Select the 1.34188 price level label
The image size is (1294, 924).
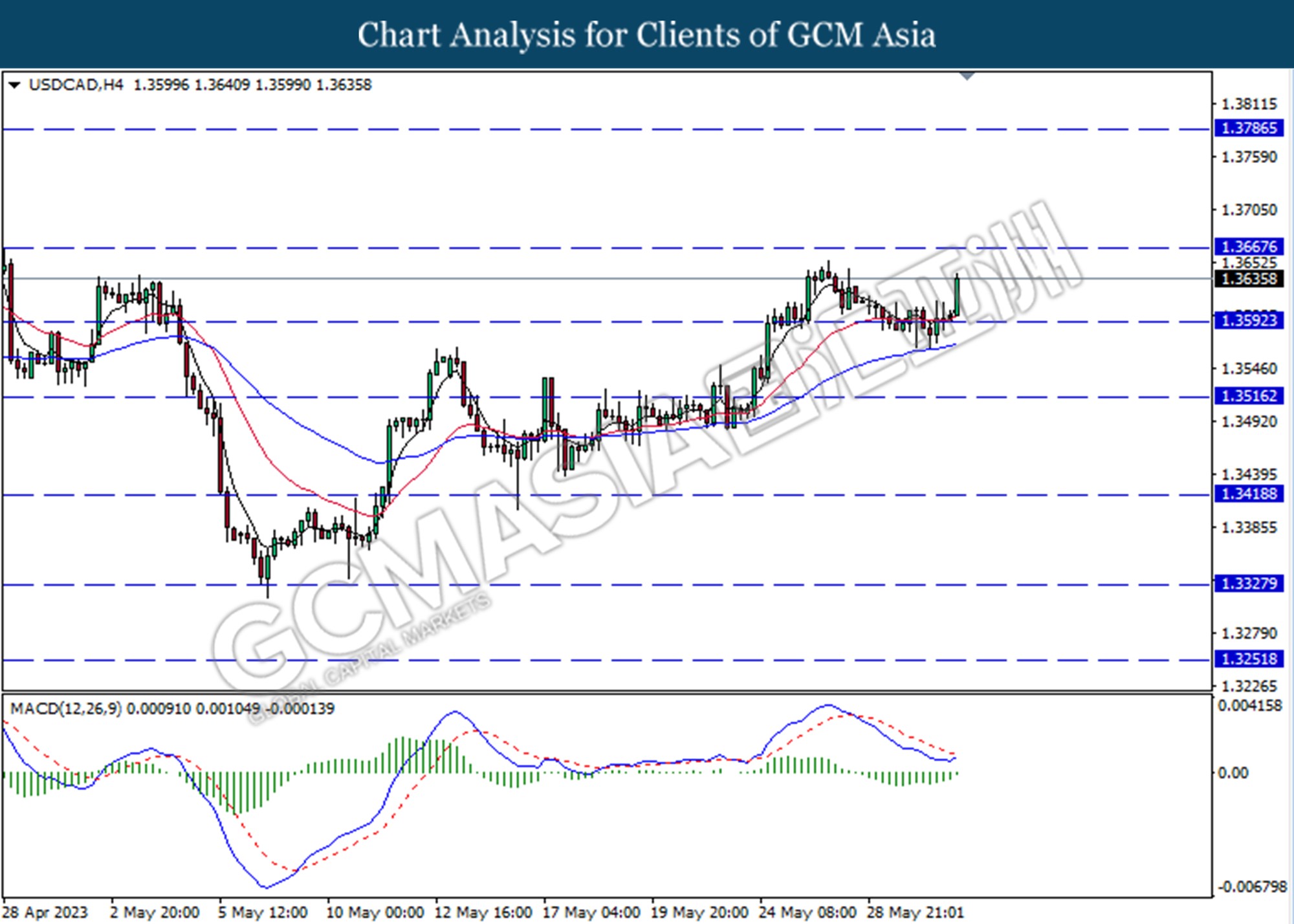(1249, 494)
